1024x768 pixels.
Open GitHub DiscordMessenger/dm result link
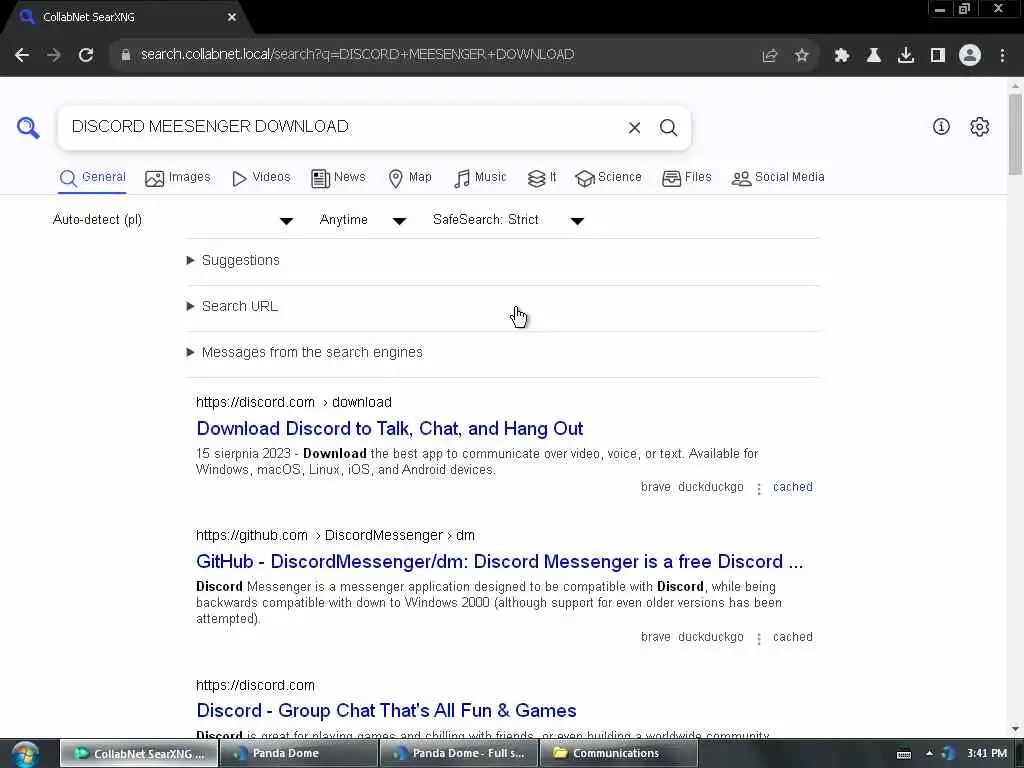(500, 562)
